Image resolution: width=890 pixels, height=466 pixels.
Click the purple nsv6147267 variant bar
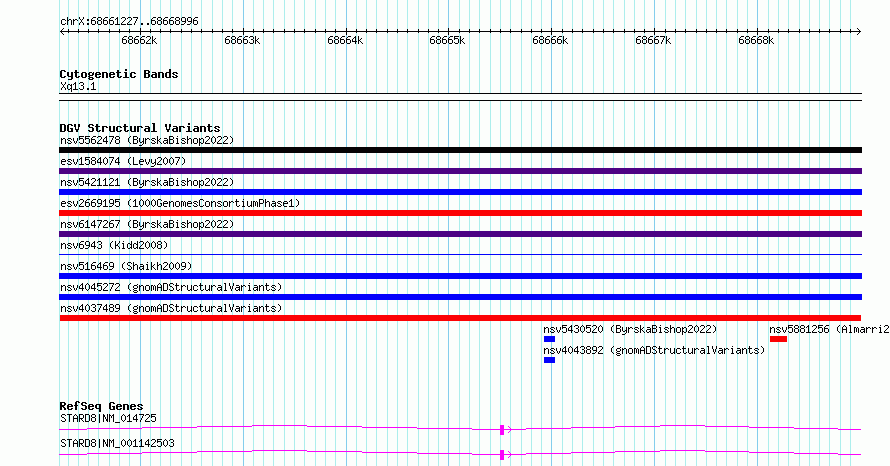[460, 234]
